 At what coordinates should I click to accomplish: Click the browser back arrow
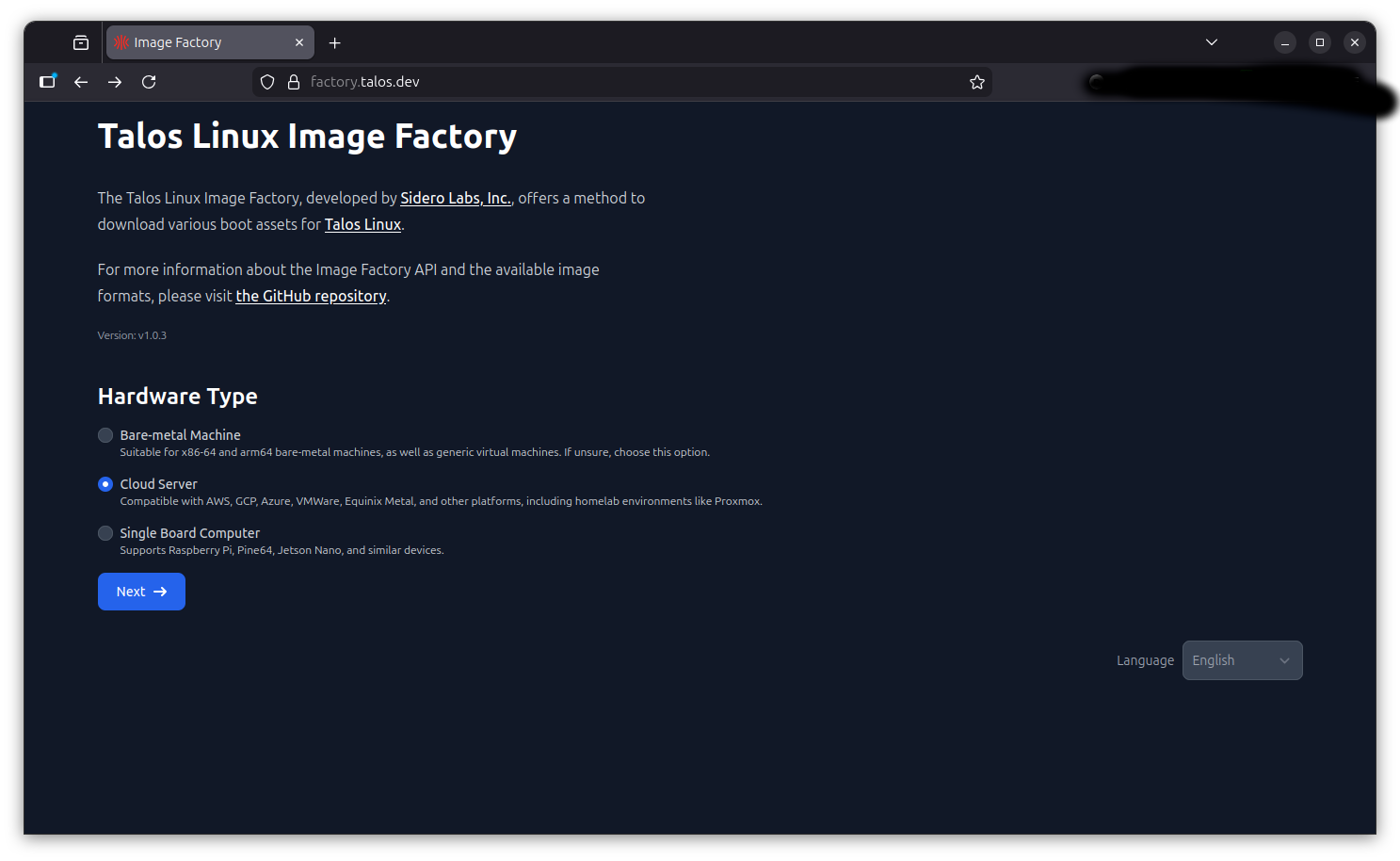(81, 82)
